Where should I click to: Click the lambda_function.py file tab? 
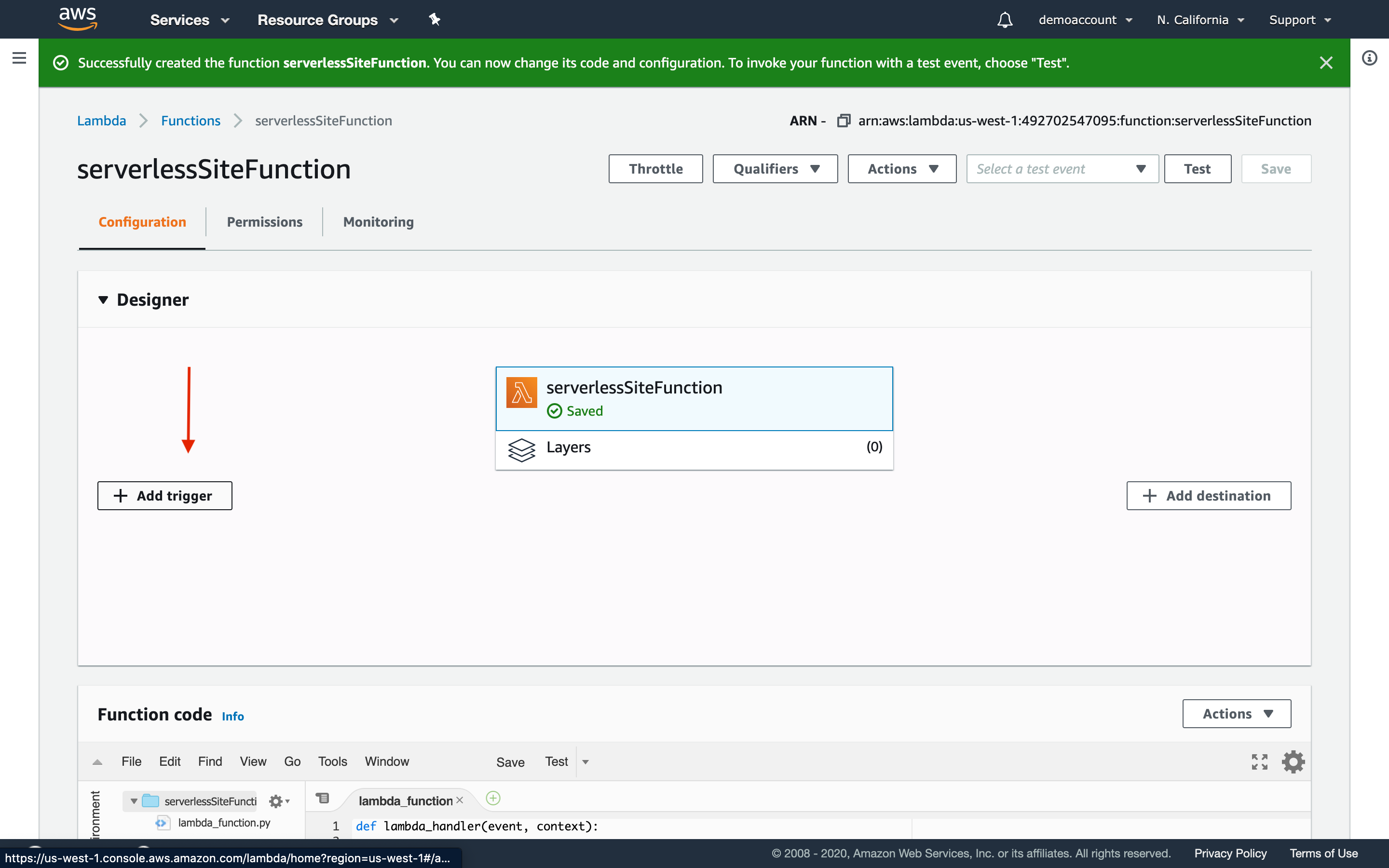[405, 800]
